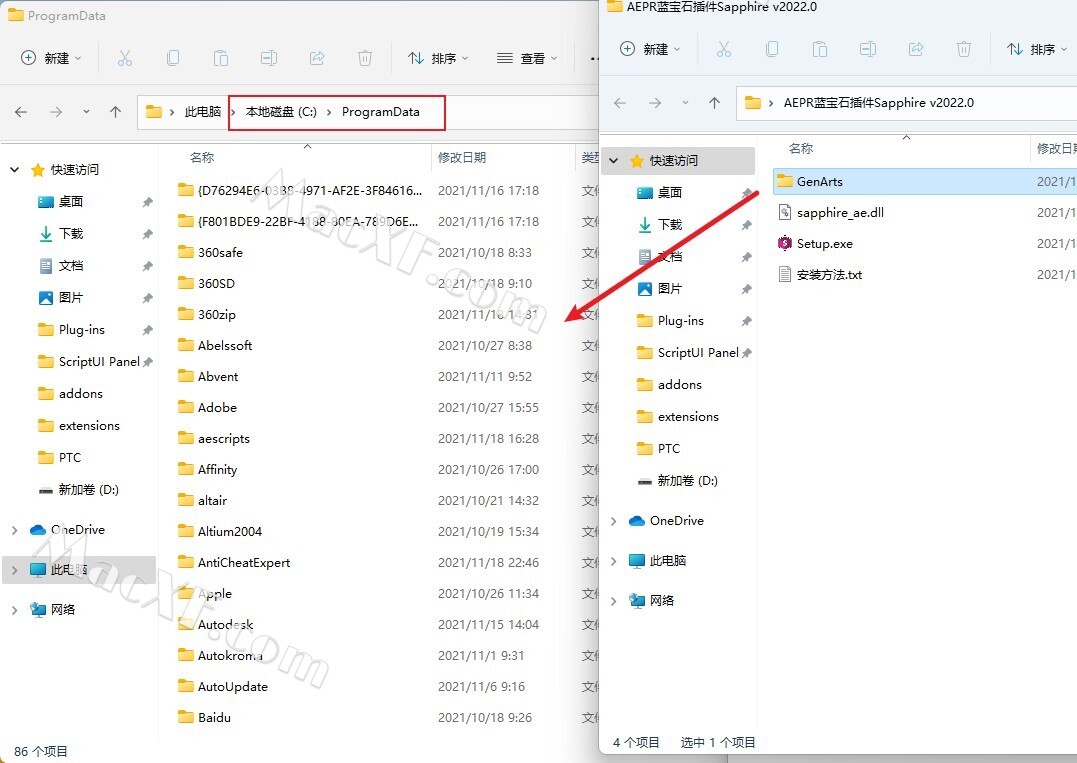Screen dimensions: 1077x763
Task: Click the paste icon in Sapphire window
Action: (x=819, y=49)
